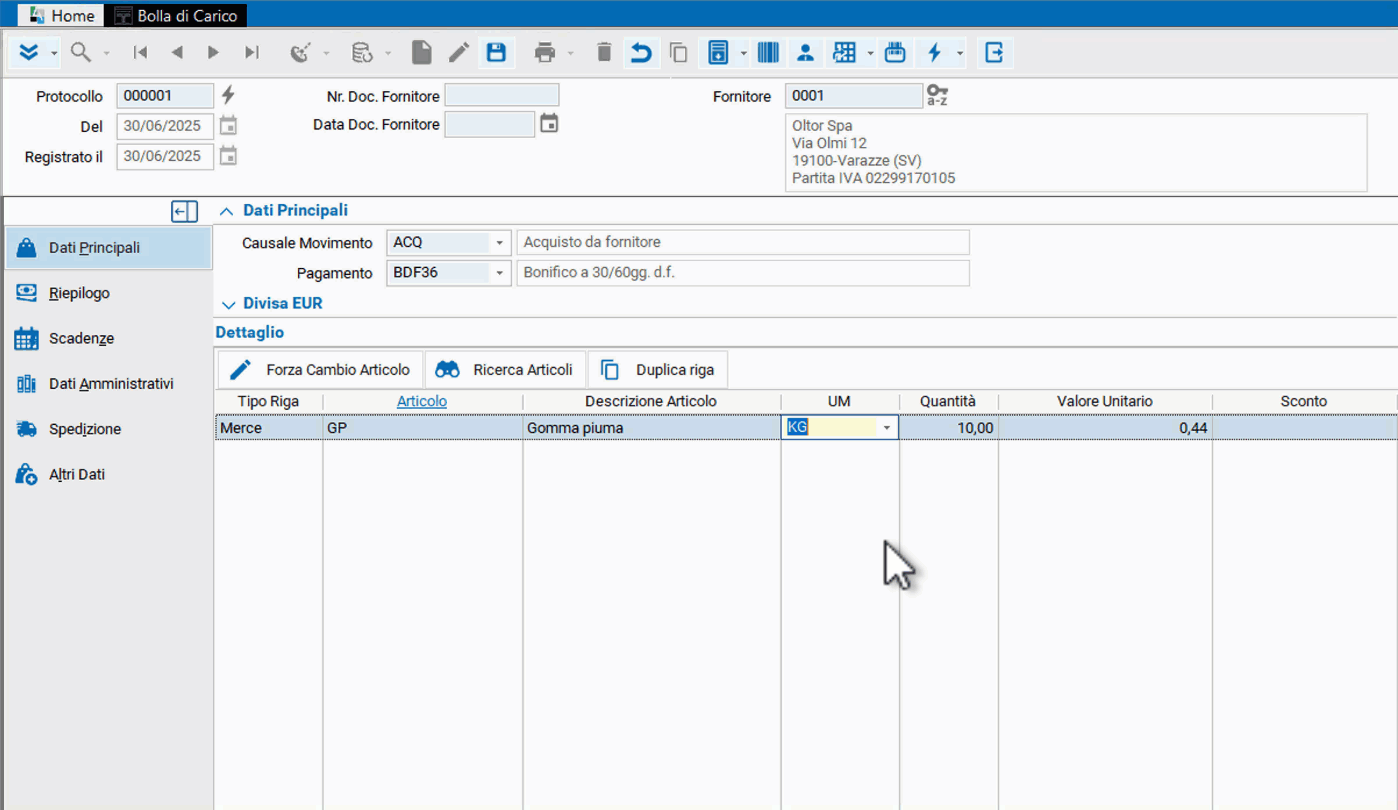The height and width of the screenshot is (810, 1398).
Task: Go to the first record
Action: [141, 53]
